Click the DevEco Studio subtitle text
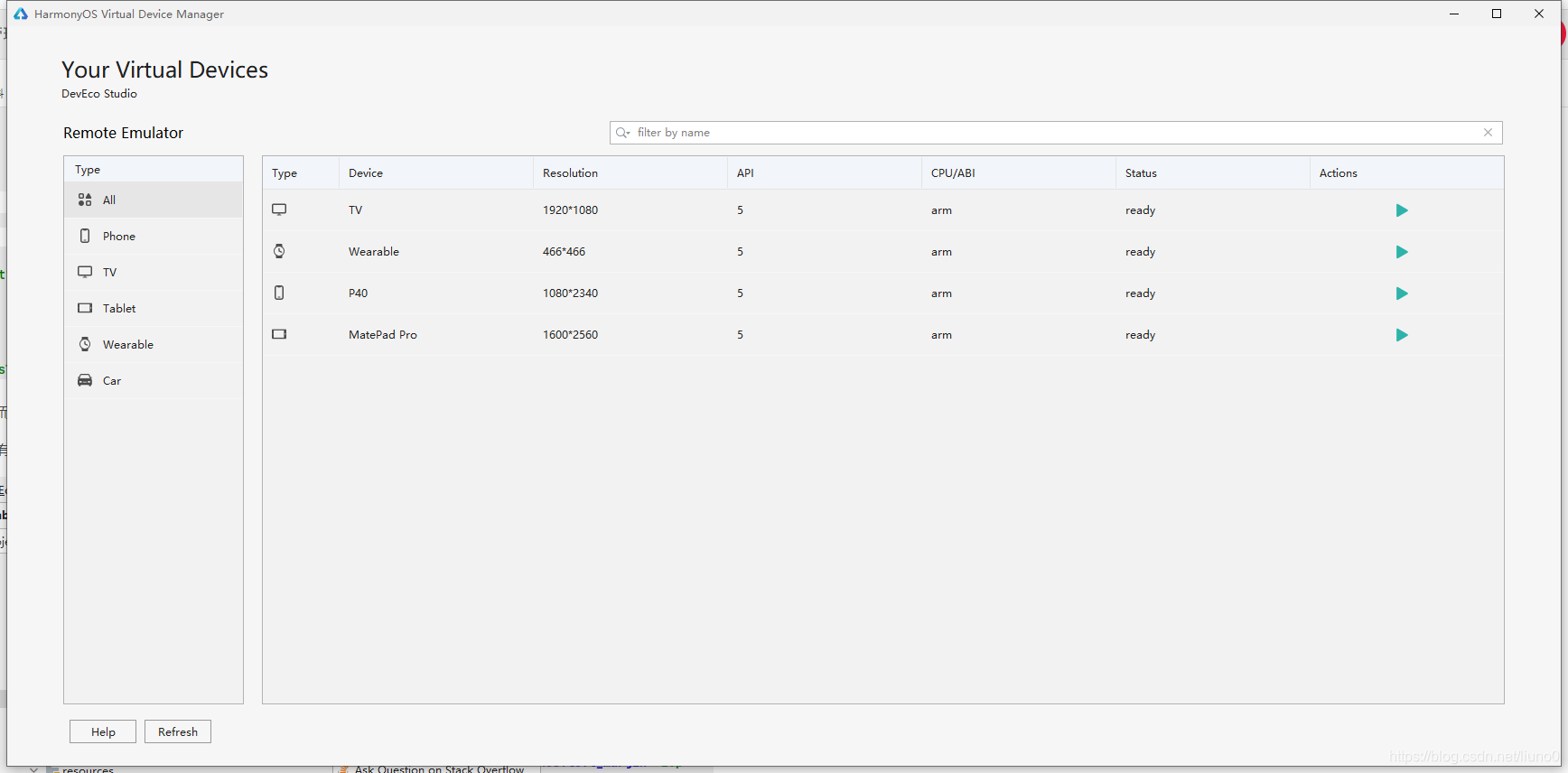1568x773 pixels. pos(99,94)
